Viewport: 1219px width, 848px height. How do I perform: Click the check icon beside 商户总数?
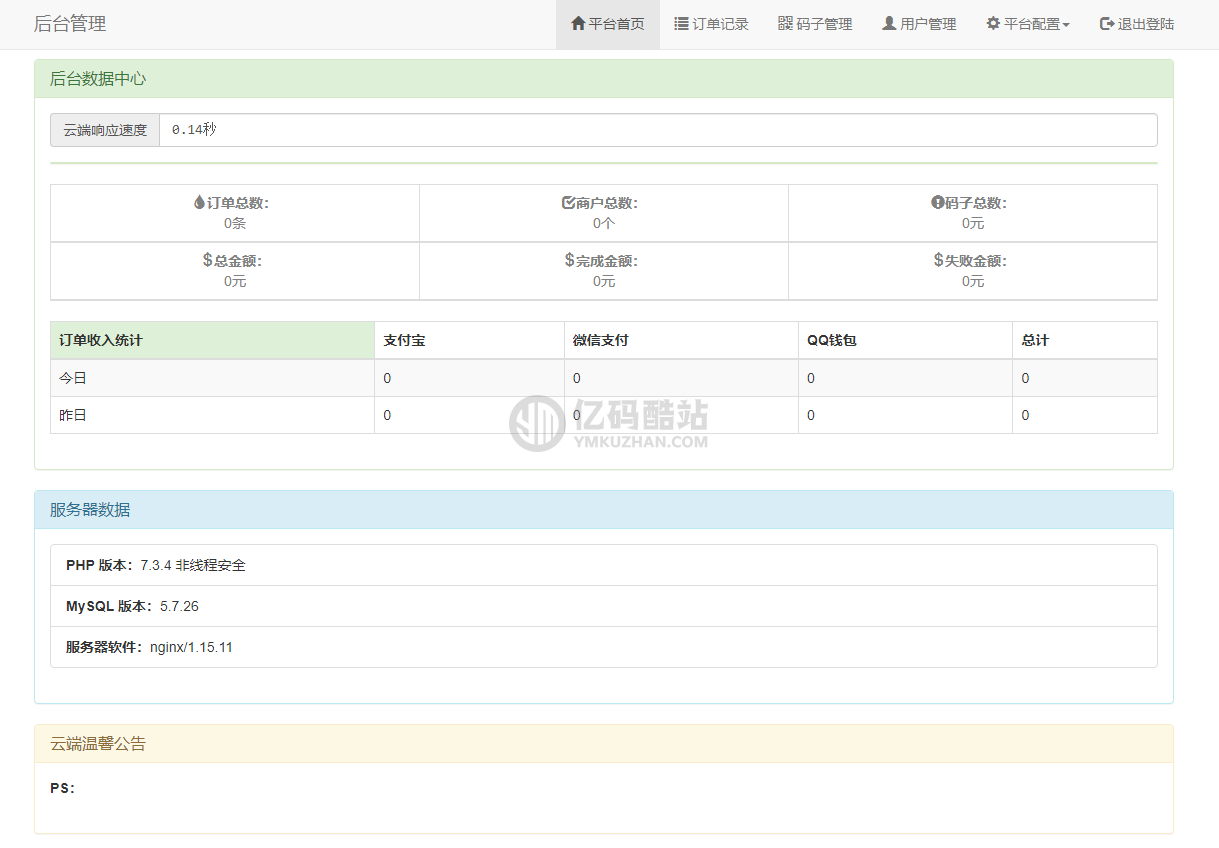pos(568,202)
